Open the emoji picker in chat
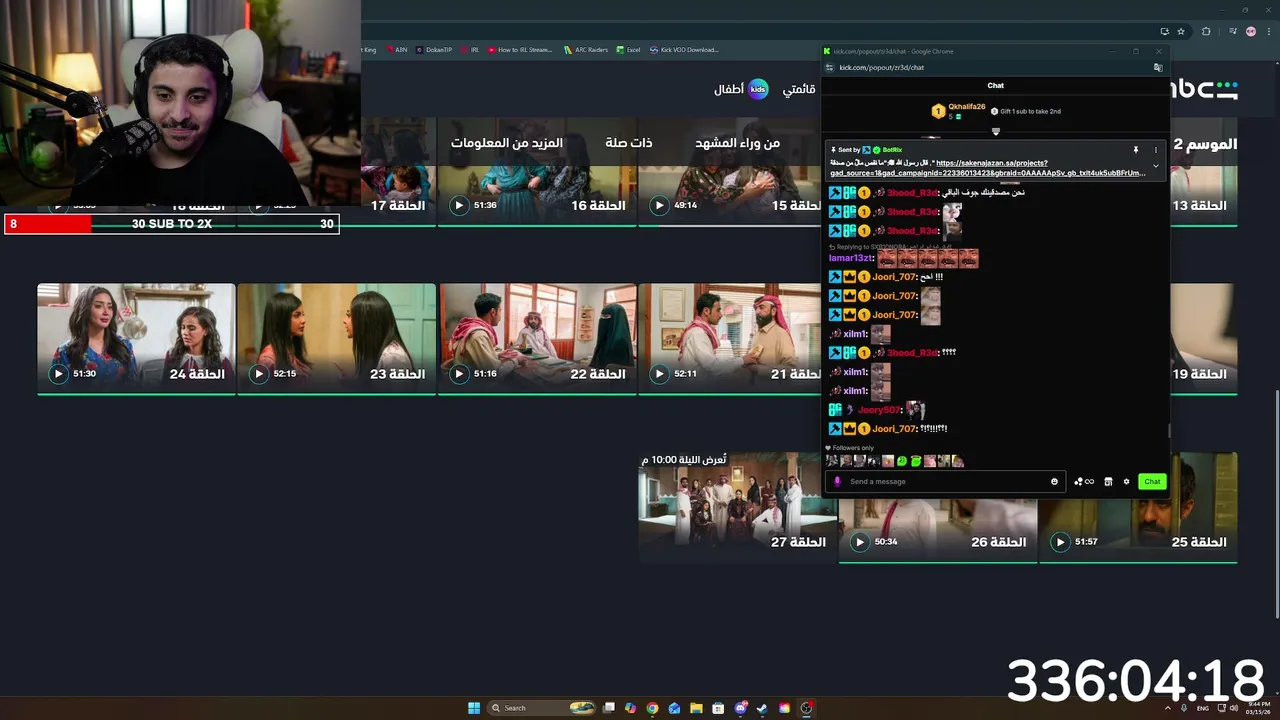 coord(1054,482)
